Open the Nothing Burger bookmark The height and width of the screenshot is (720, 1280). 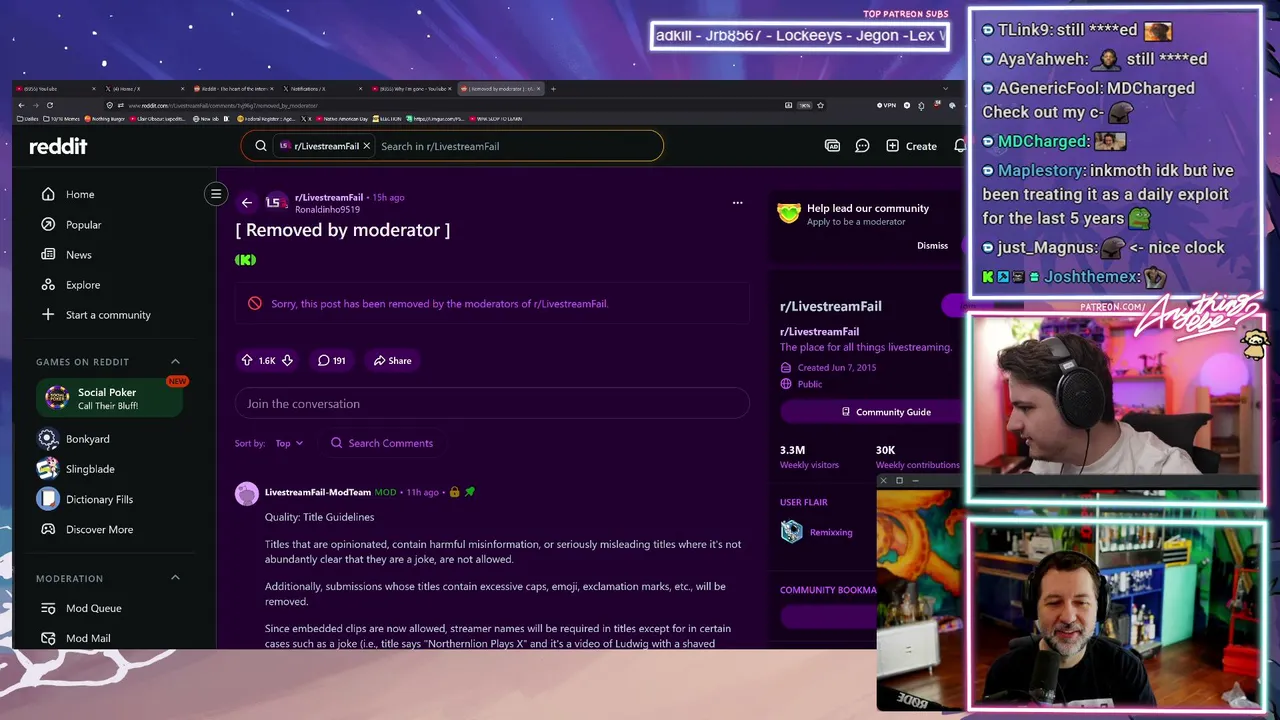[x=106, y=118]
